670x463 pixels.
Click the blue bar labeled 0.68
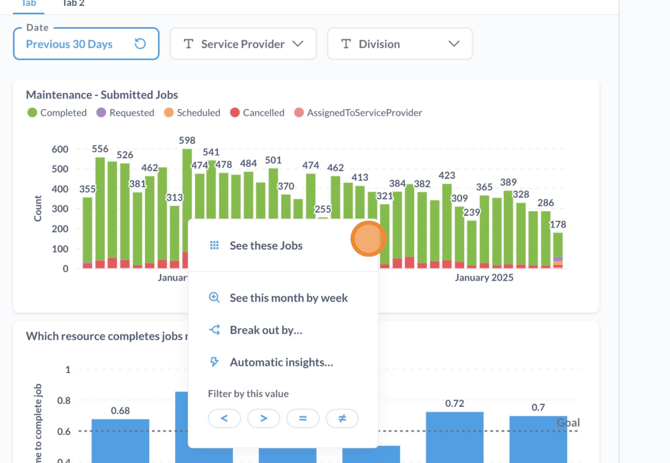click(120, 441)
